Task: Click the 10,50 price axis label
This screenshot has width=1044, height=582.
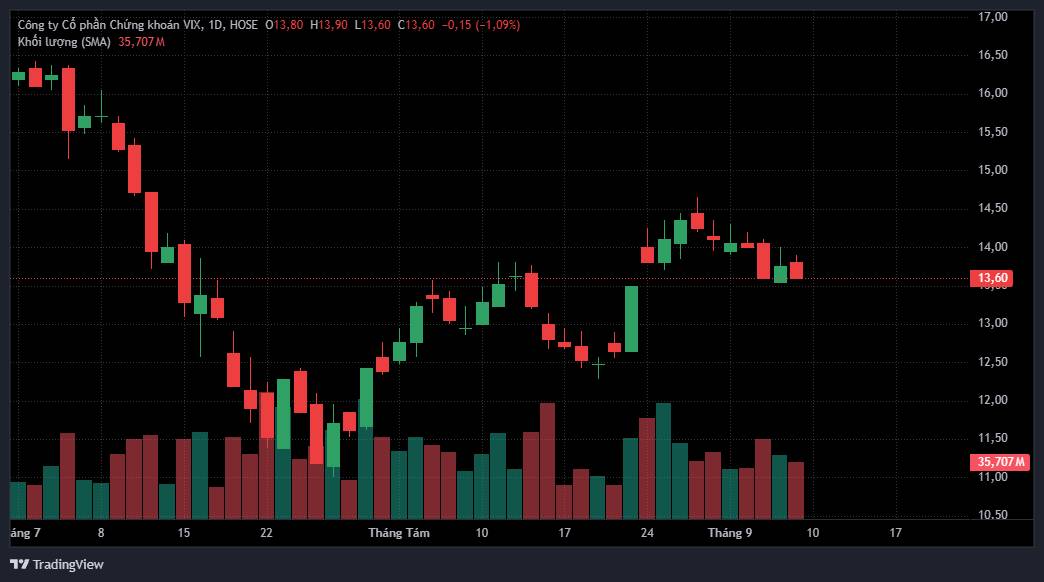Action: [993, 515]
